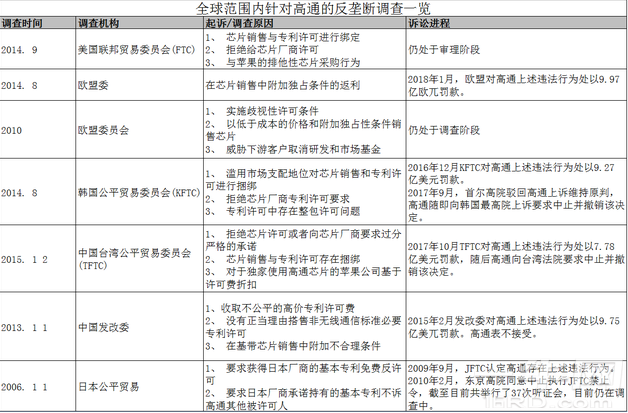Click the cell about the 9.97亿欧元 fine

514,85
